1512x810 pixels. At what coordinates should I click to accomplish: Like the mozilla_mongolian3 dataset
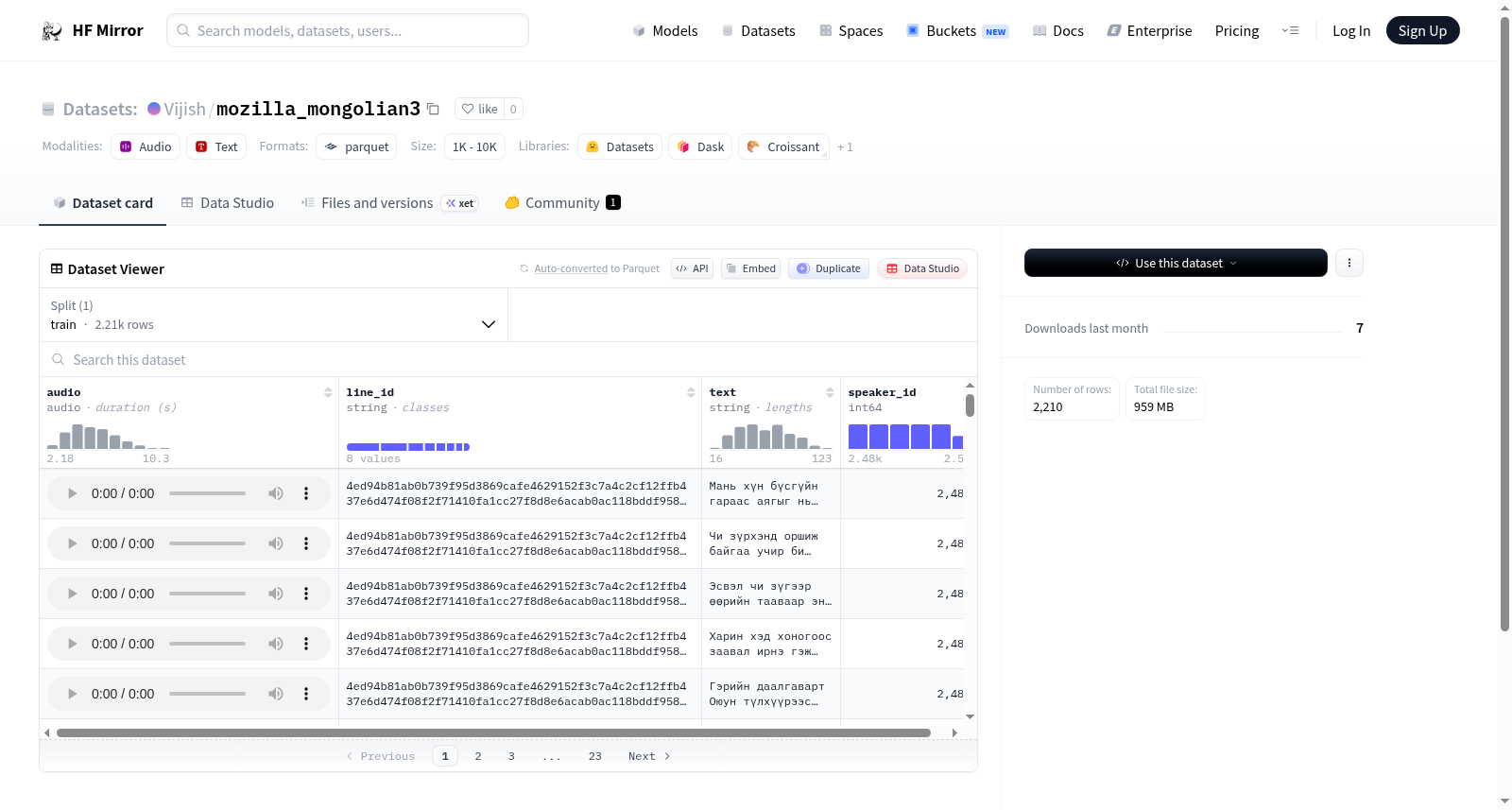click(479, 109)
